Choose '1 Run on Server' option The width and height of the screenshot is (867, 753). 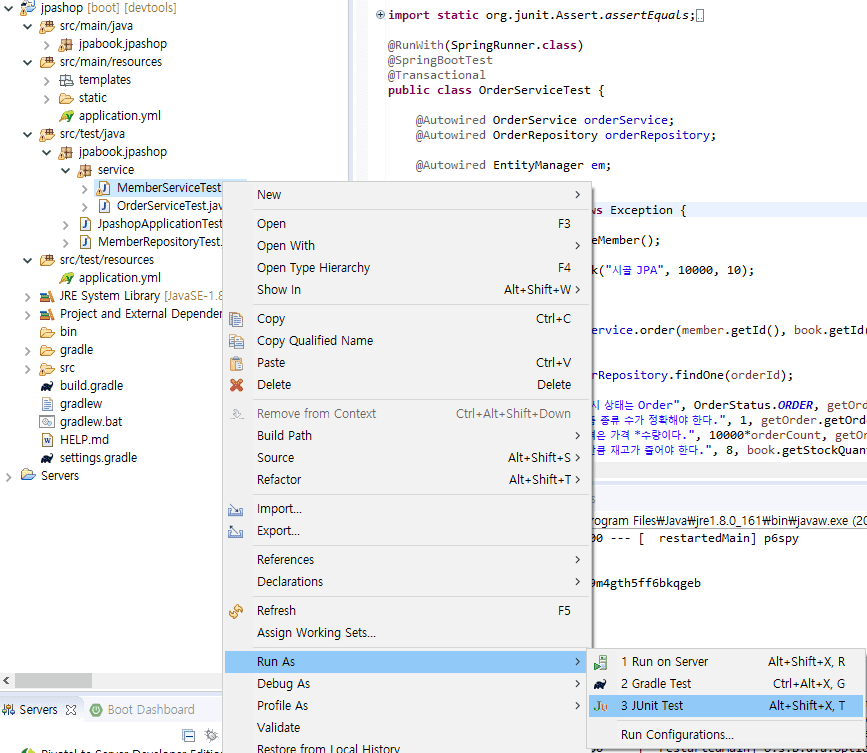(725, 661)
